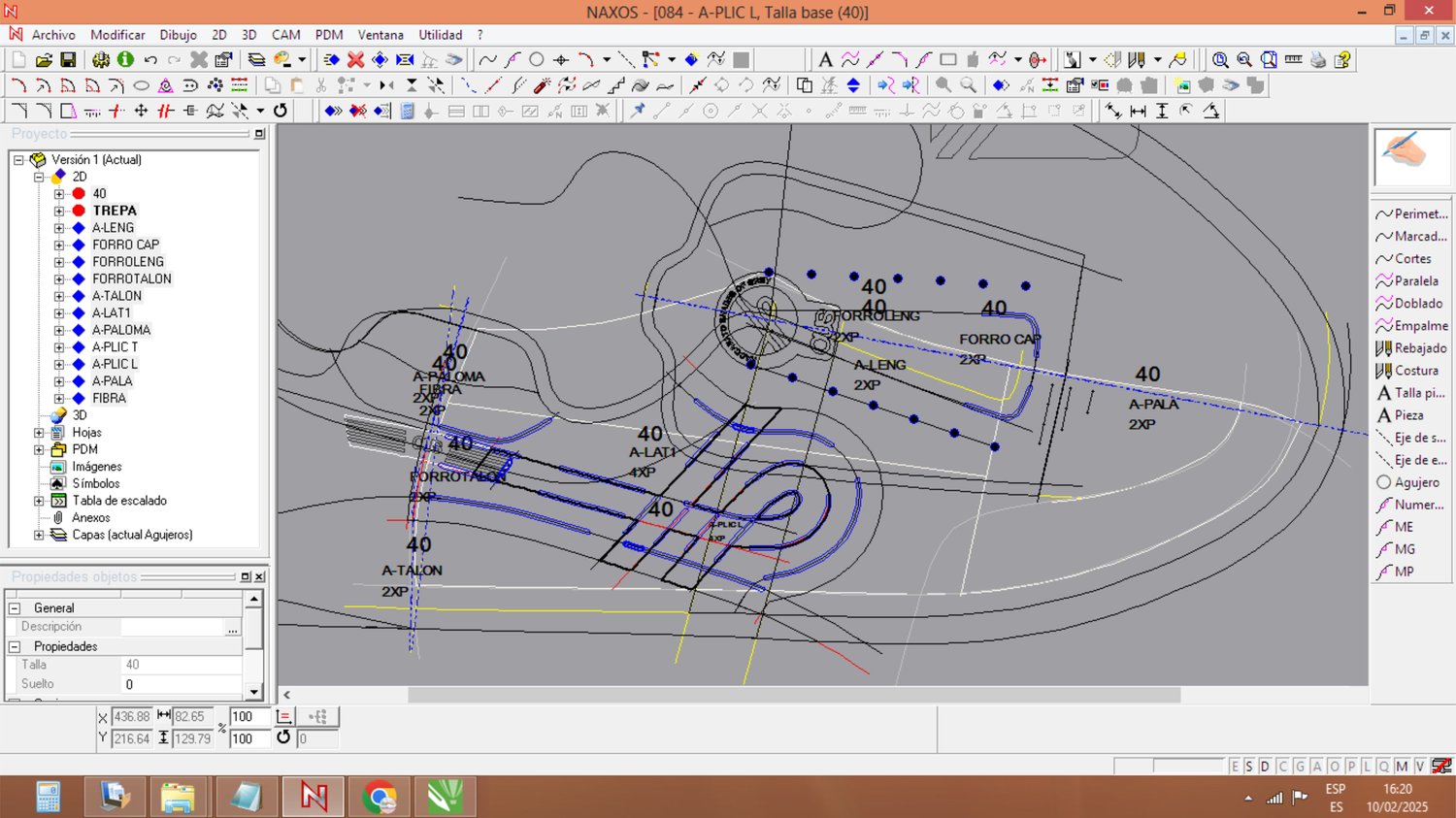Screen dimensions: 1456x818
Task: Collapse the General properties section
Action: [15, 608]
